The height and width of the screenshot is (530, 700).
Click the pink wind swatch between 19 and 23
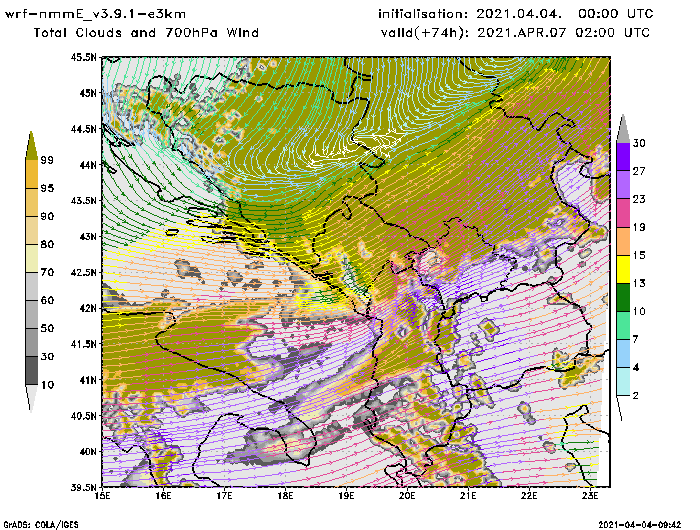click(623, 213)
